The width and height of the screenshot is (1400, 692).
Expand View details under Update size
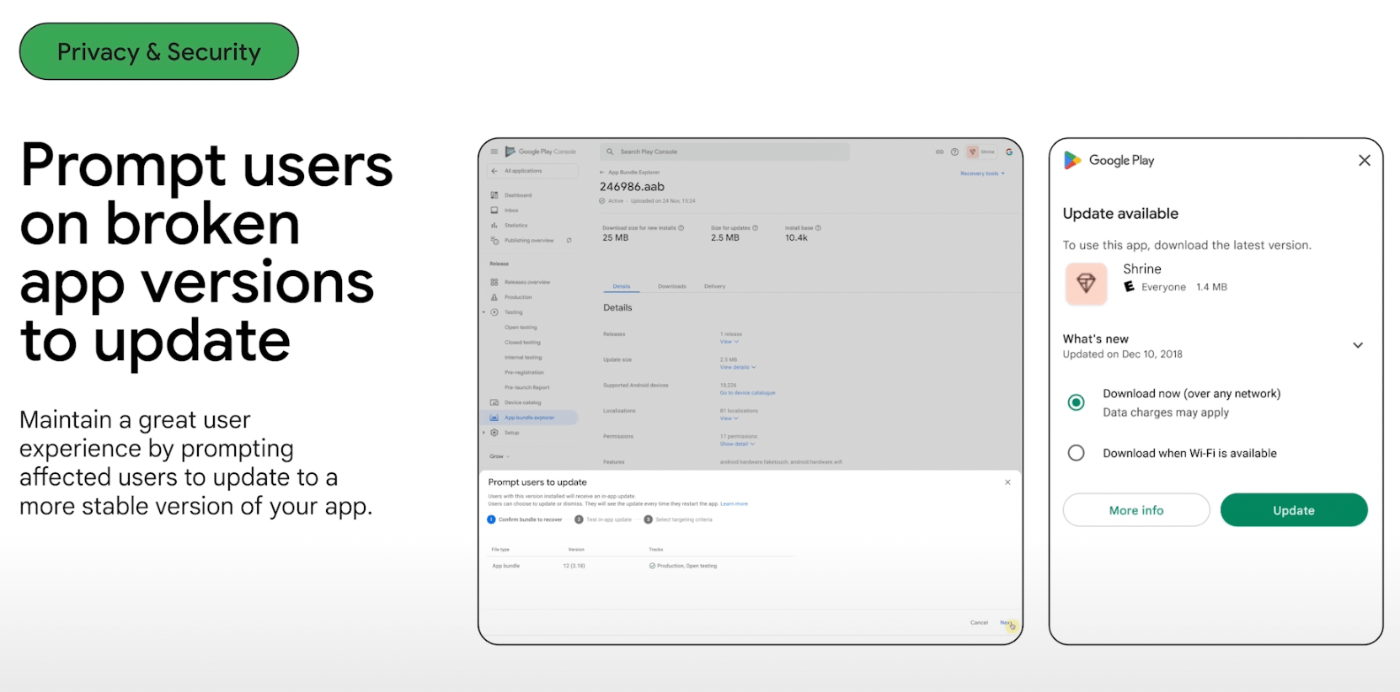[738, 367]
